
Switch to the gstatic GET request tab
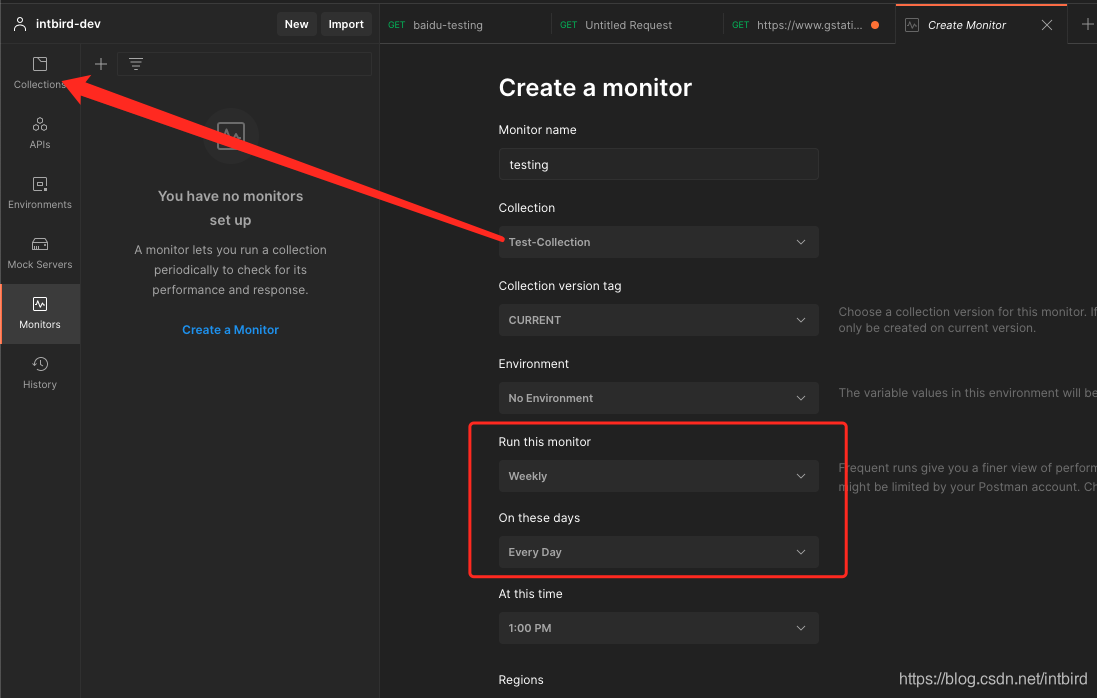coord(809,24)
